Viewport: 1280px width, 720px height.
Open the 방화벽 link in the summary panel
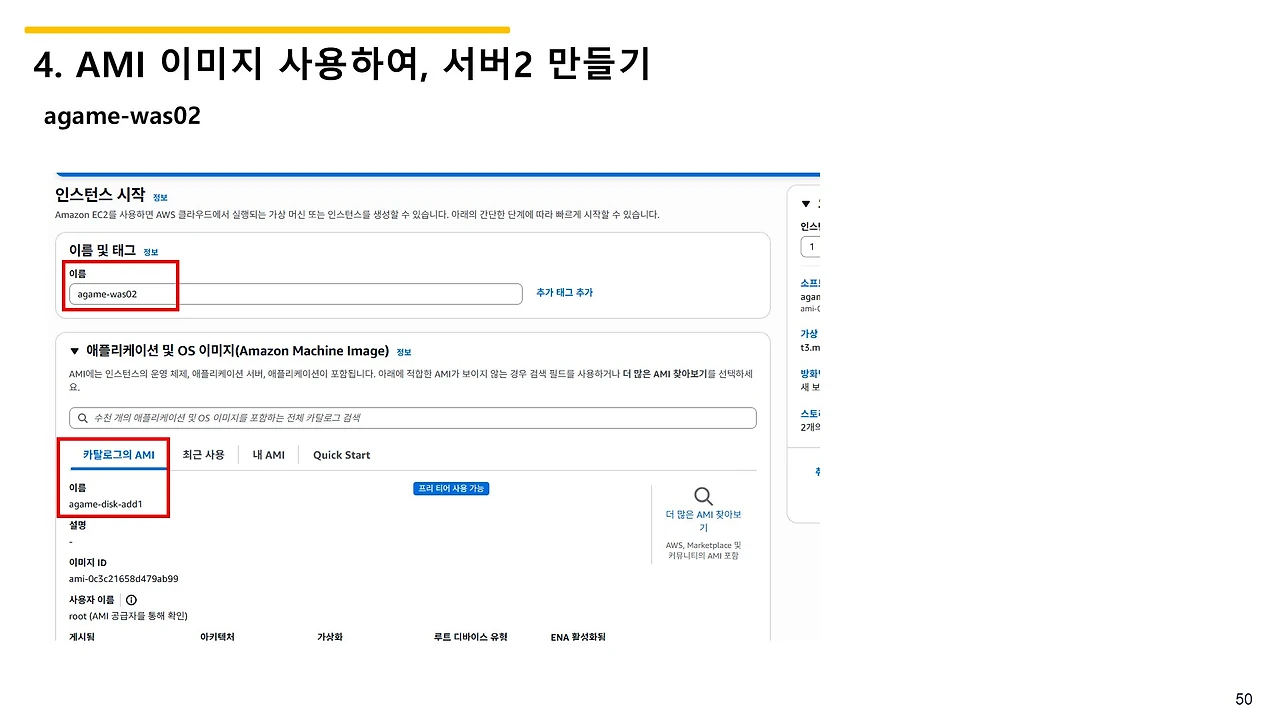(x=808, y=373)
